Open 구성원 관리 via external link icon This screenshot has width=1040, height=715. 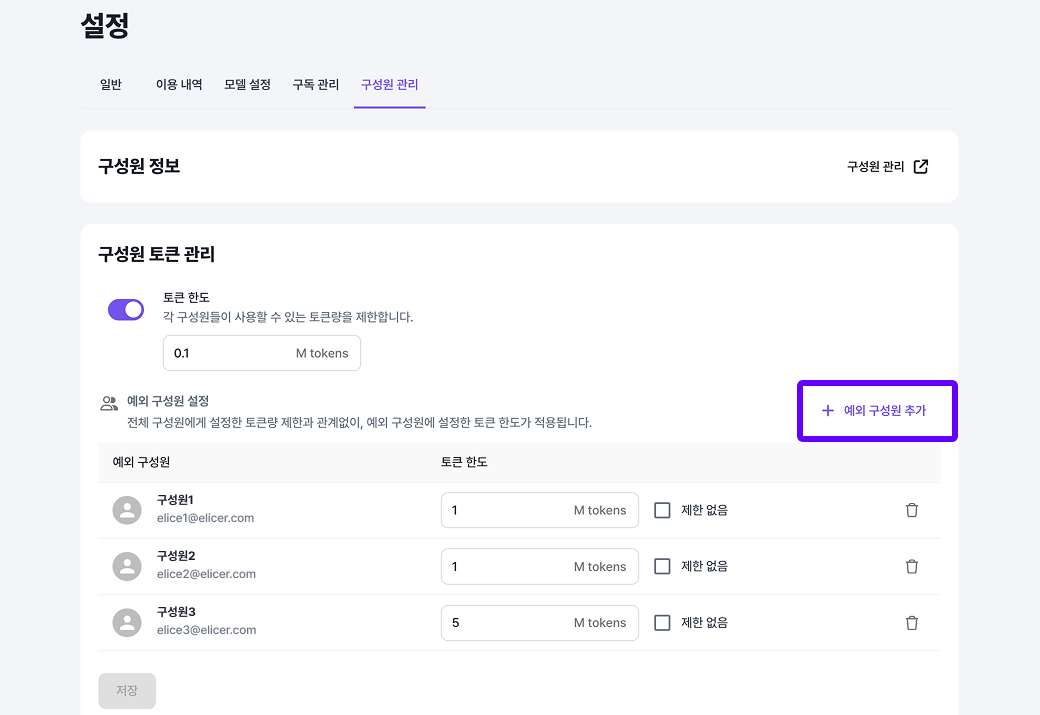[x=920, y=167]
